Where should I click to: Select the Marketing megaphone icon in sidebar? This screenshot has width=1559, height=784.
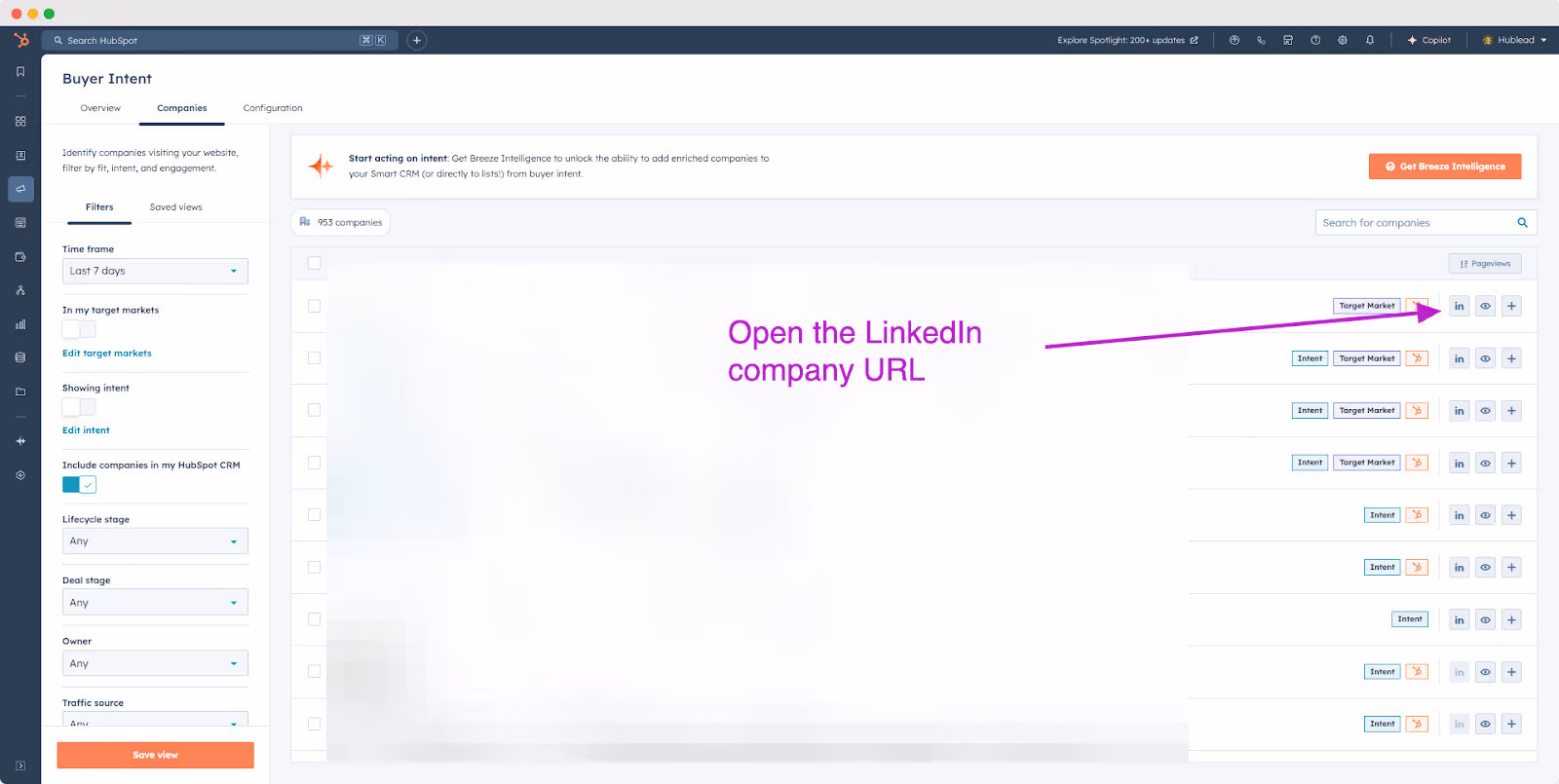20,189
